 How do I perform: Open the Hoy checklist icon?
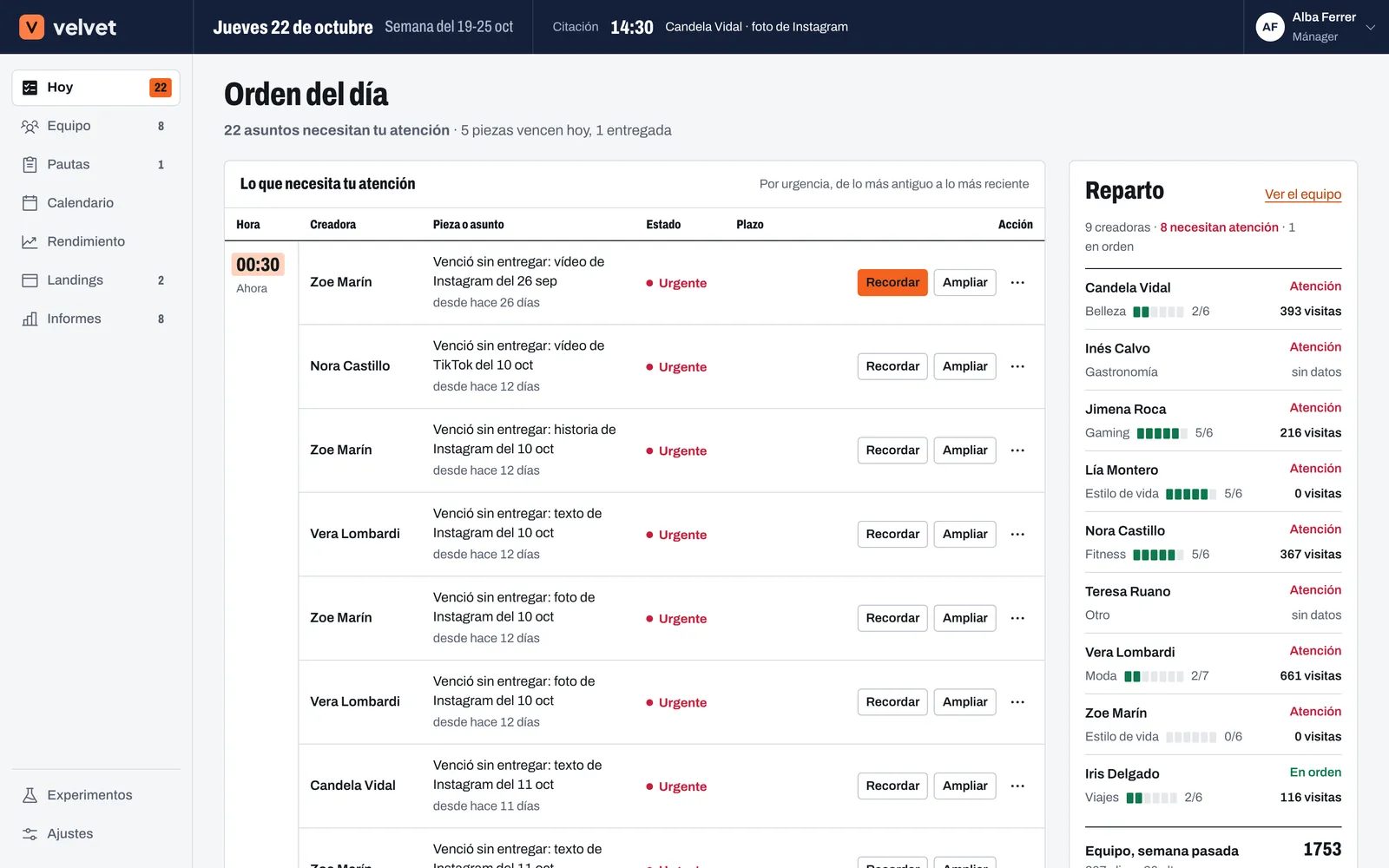point(30,88)
